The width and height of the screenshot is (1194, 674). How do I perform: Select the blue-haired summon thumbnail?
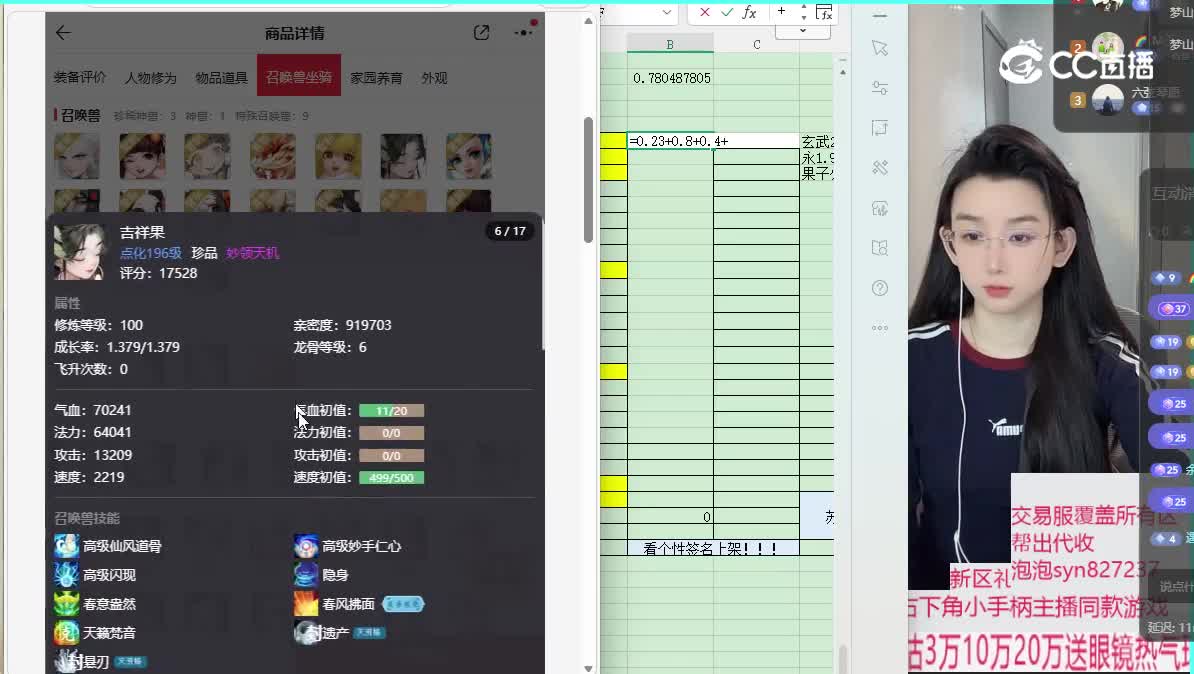469,156
